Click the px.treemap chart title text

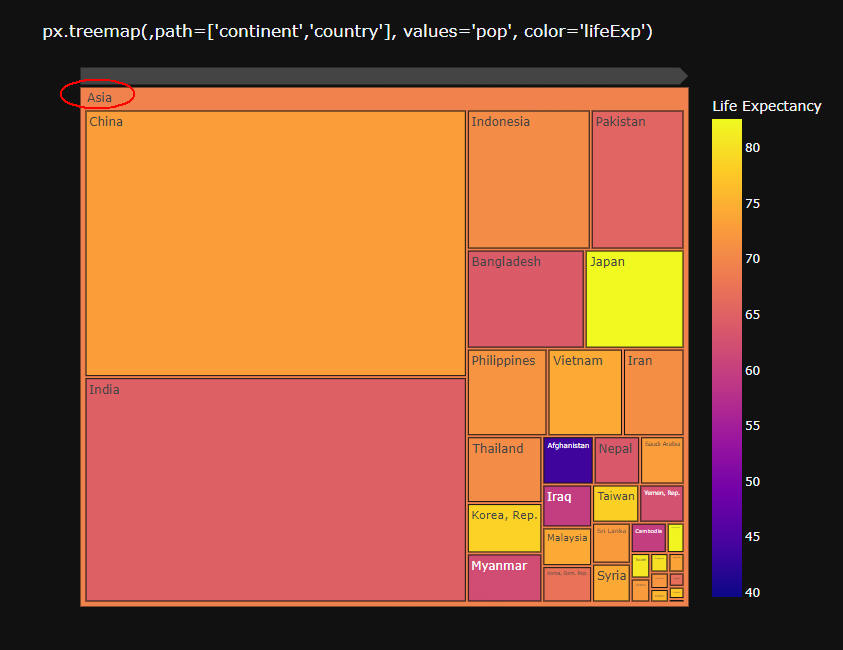[347, 31]
